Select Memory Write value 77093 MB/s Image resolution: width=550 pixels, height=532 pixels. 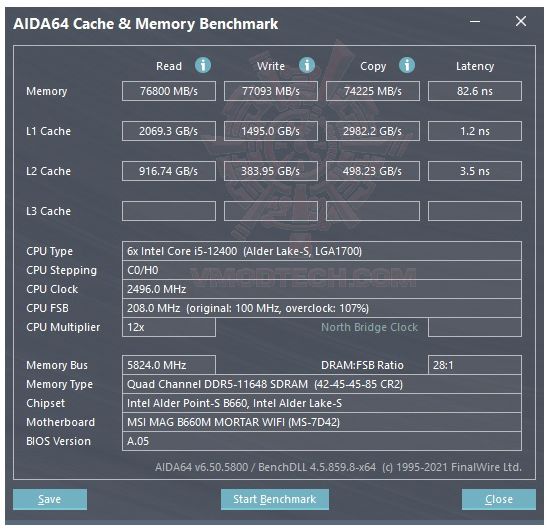(271, 91)
